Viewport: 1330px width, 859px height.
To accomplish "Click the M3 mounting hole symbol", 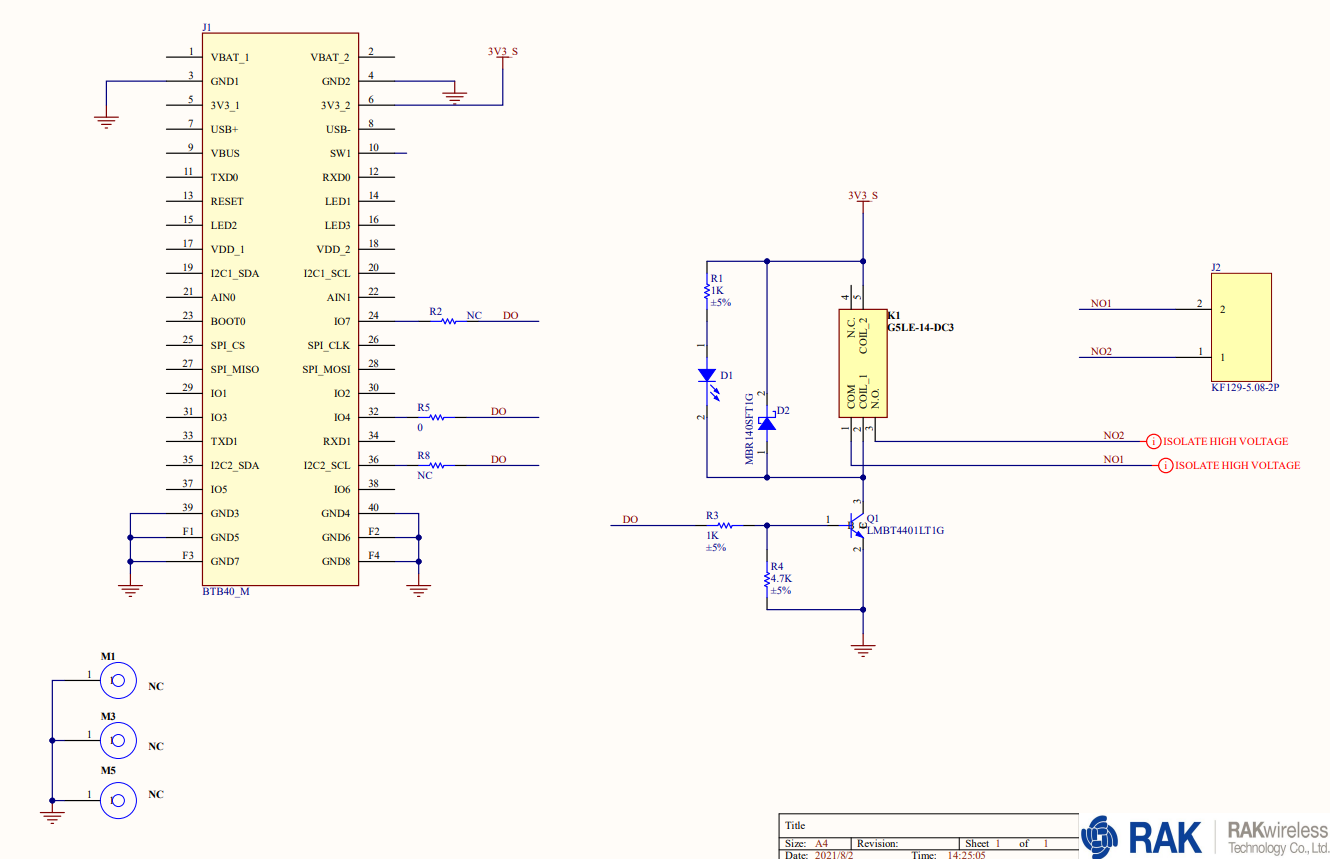I will (118, 741).
